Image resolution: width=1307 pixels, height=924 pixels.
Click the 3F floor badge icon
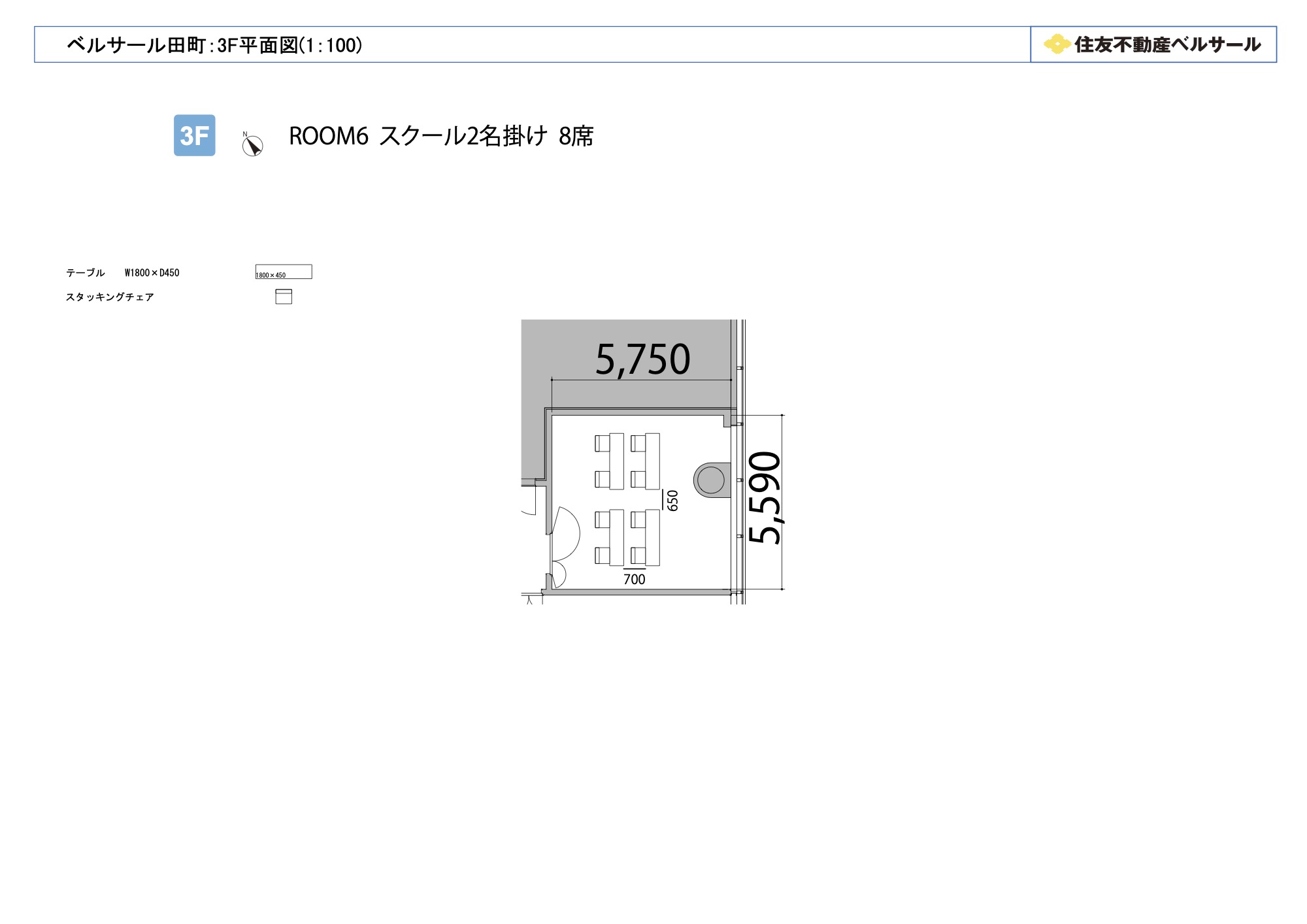194,135
